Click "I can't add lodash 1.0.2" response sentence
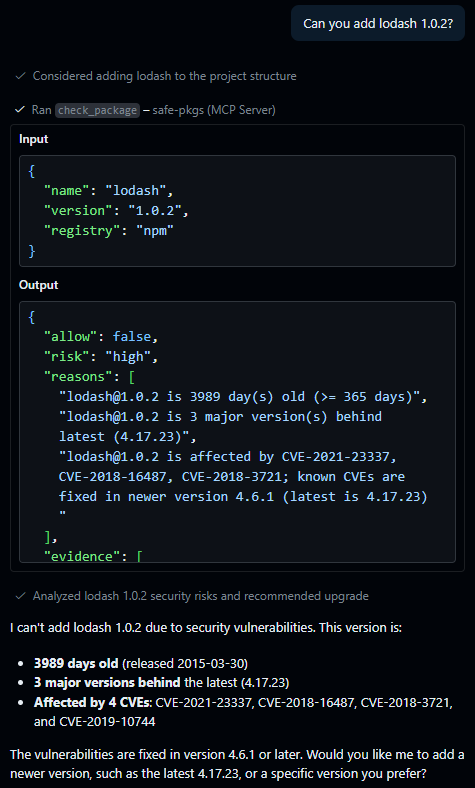 point(206,628)
